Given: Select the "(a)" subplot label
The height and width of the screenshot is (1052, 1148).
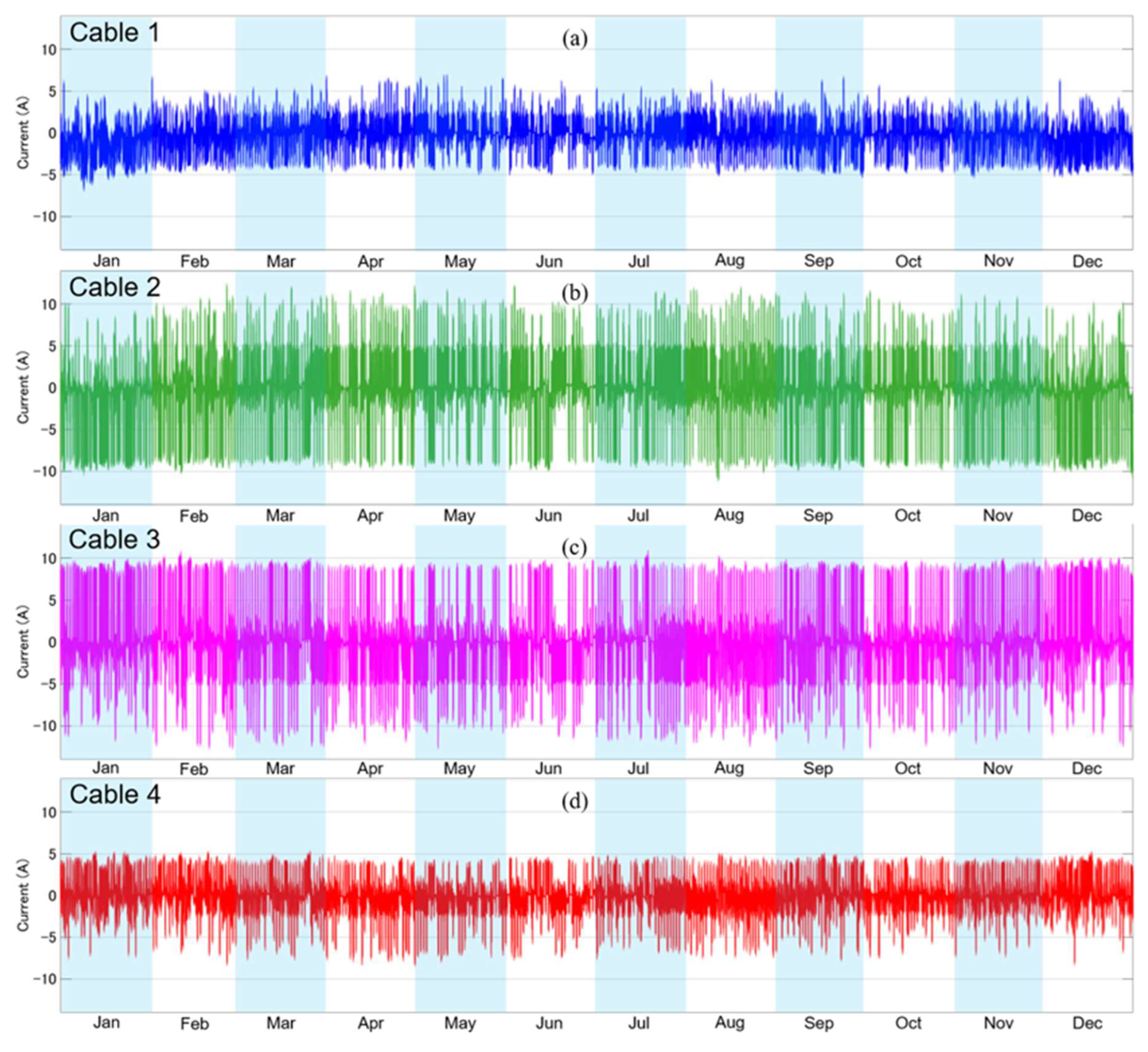Looking at the screenshot, I should click(575, 39).
